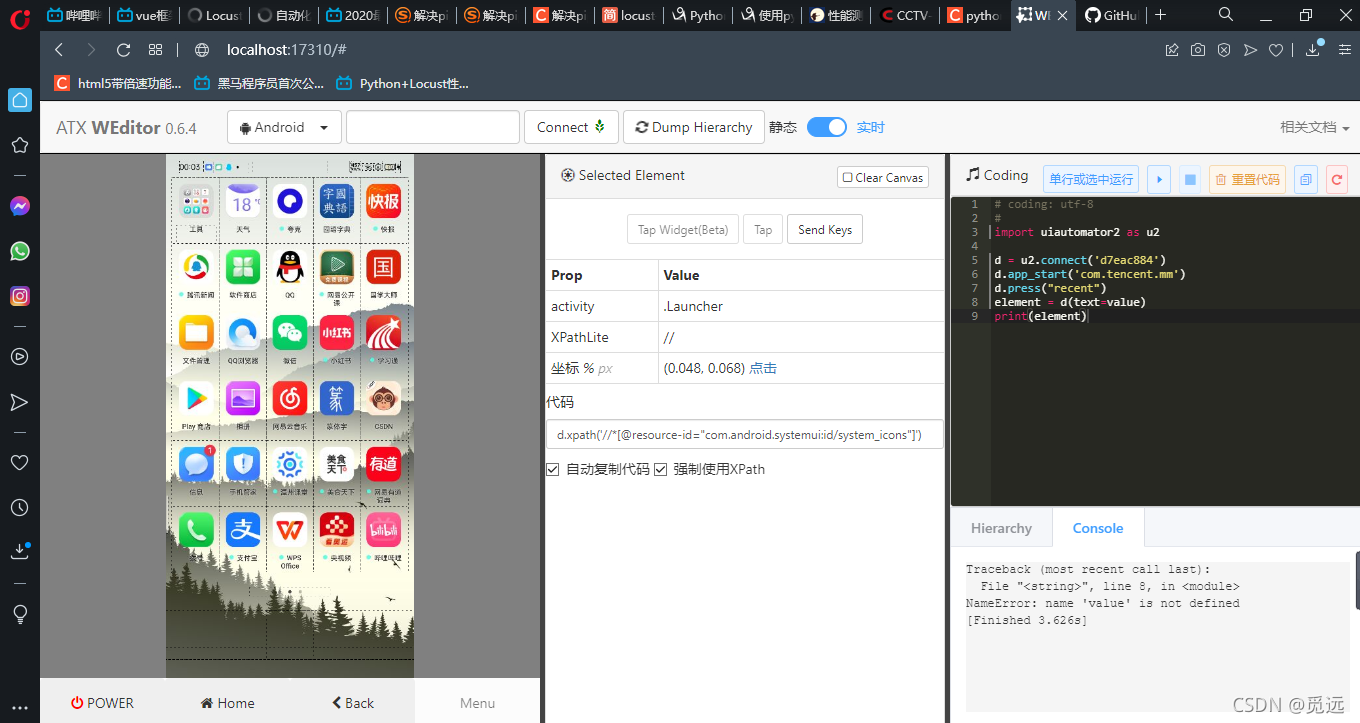
Task: Open the green Phone dialer icon
Action: pos(196,529)
